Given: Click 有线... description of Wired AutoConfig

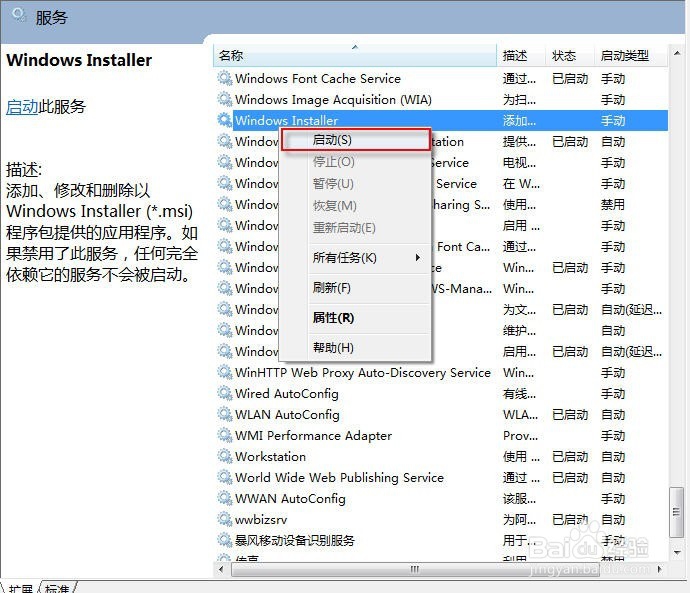Looking at the screenshot, I should (x=519, y=394).
